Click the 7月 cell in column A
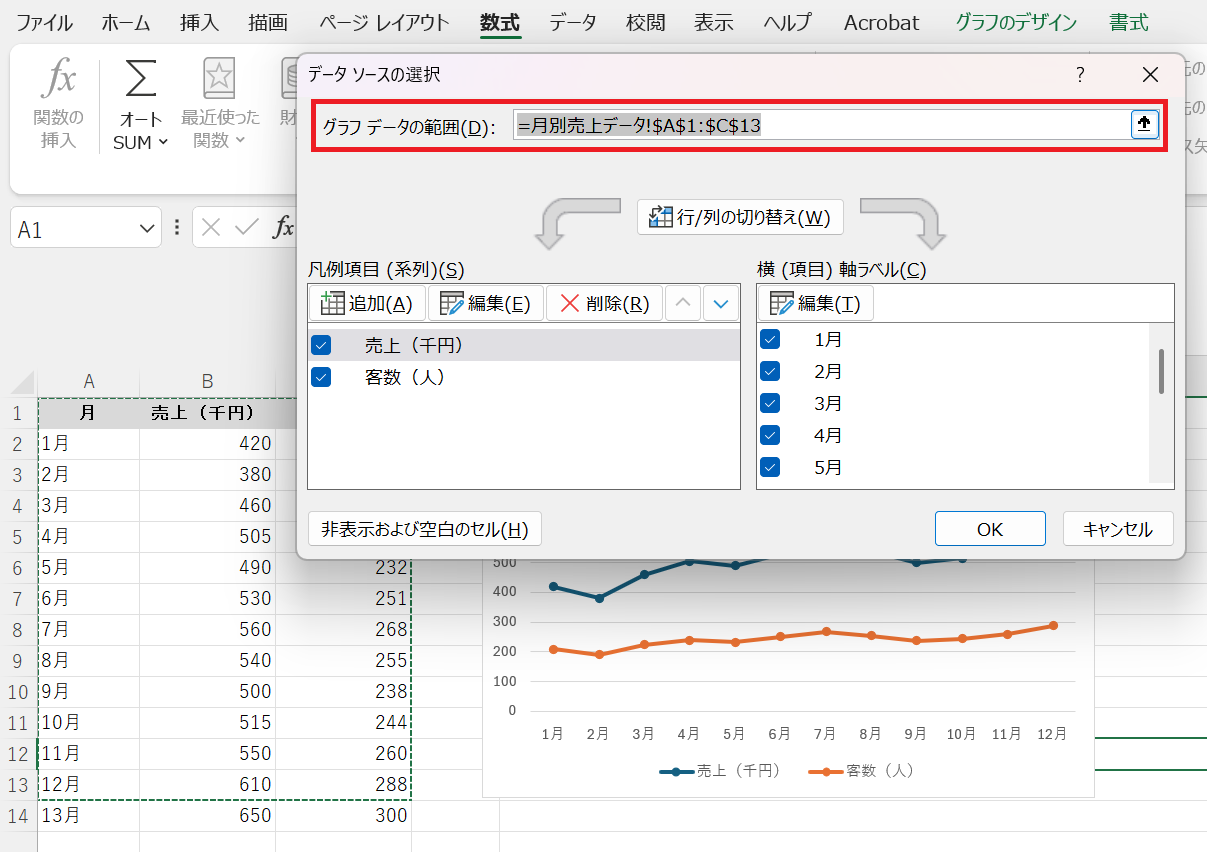The image size is (1207, 852). pyautogui.click(x=89, y=629)
